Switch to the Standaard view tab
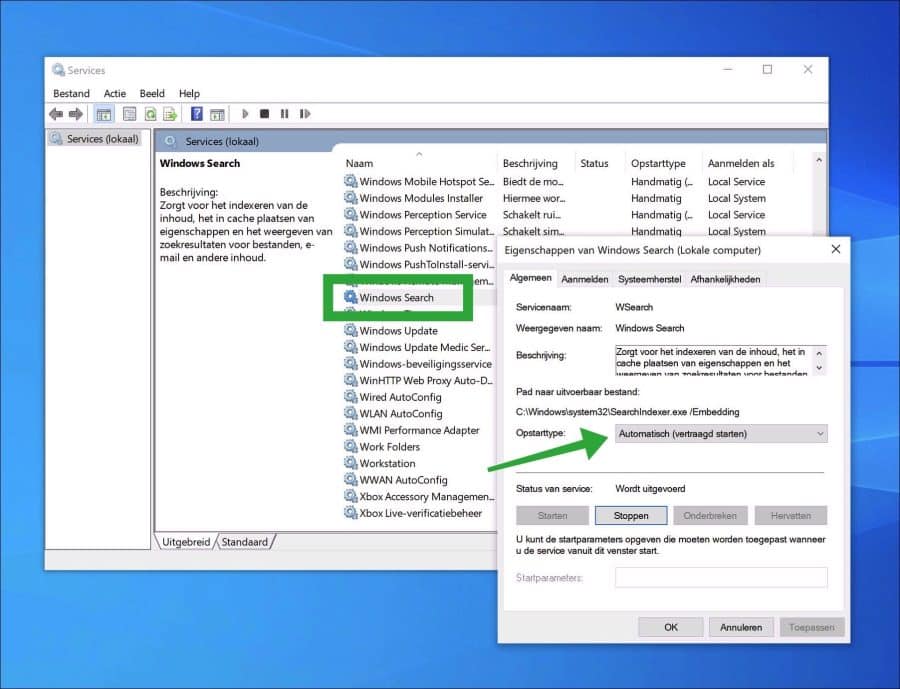The height and width of the screenshot is (689, 900). point(245,541)
